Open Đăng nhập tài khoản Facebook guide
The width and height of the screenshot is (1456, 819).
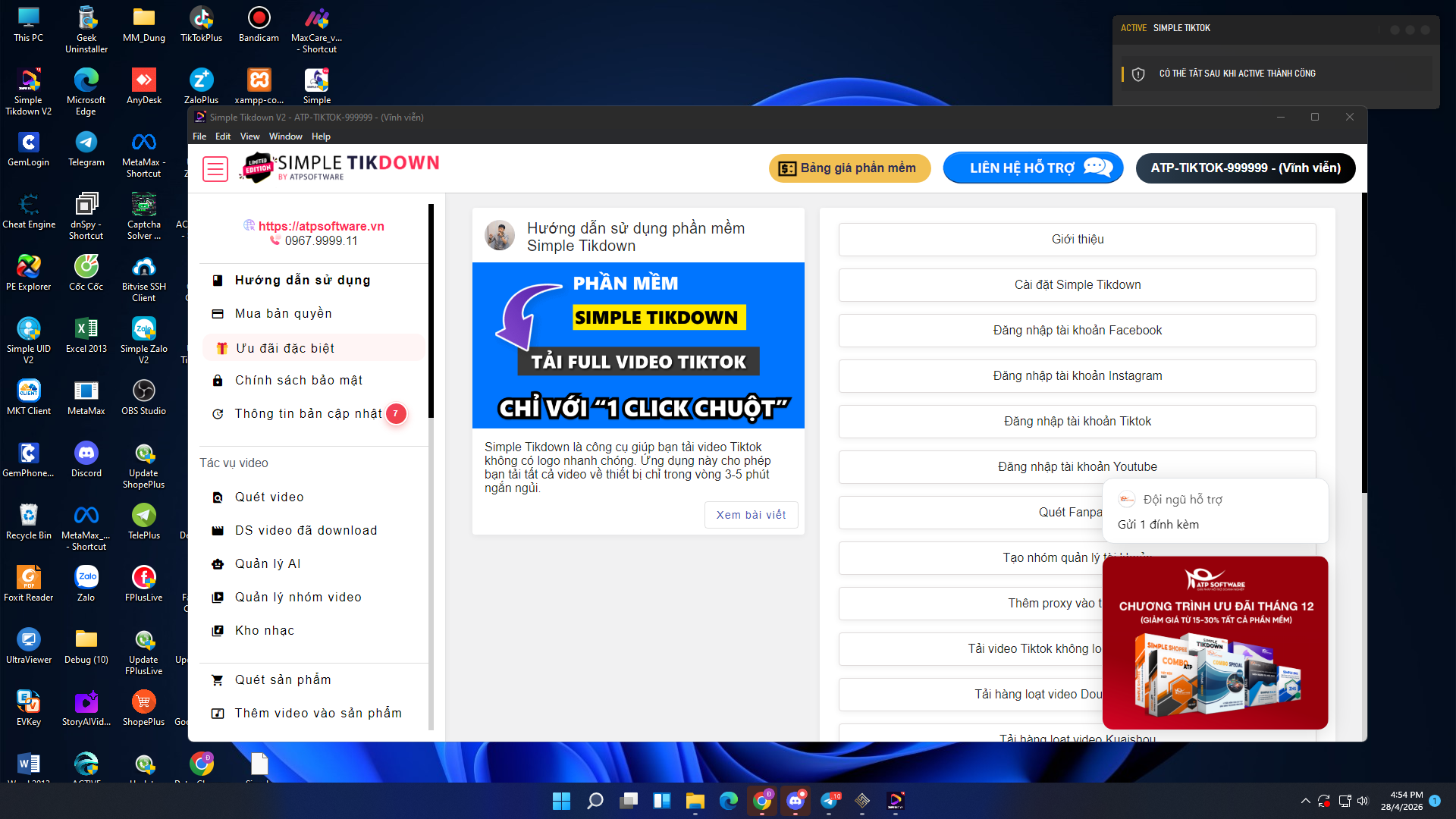[x=1077, y=331]
